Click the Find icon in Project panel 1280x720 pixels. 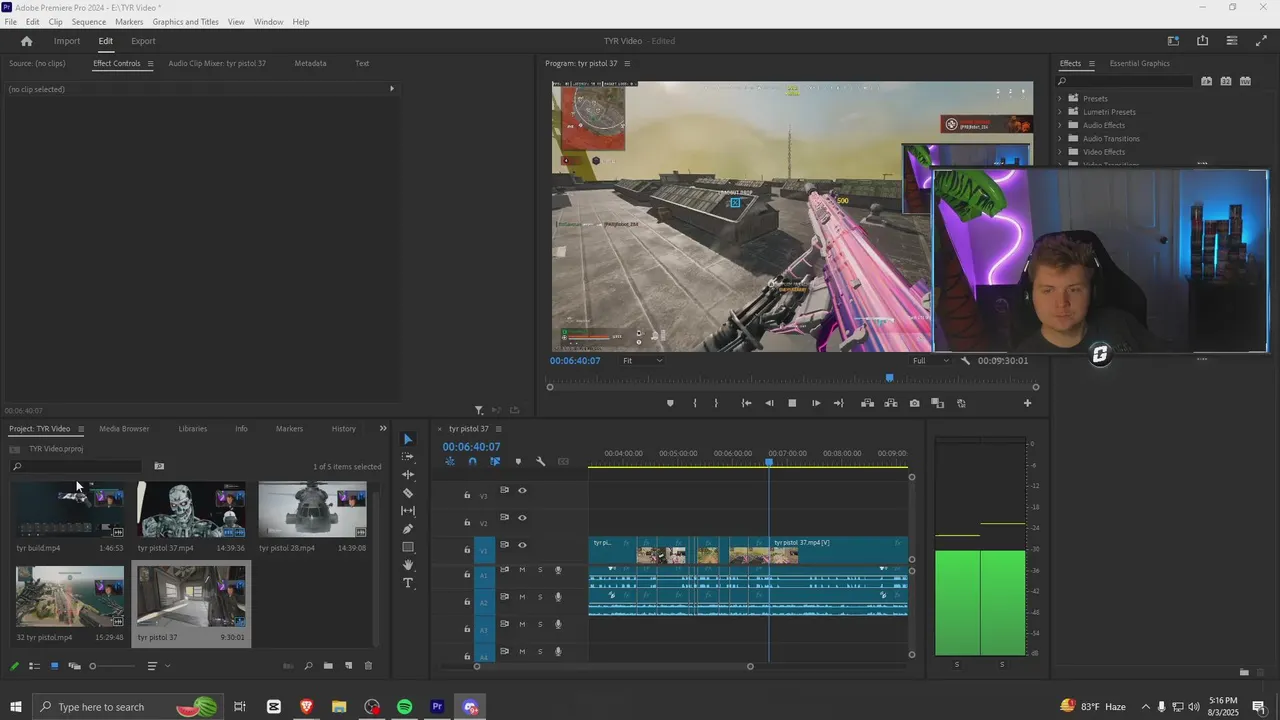pyautogui.click(x=308, y=666)
